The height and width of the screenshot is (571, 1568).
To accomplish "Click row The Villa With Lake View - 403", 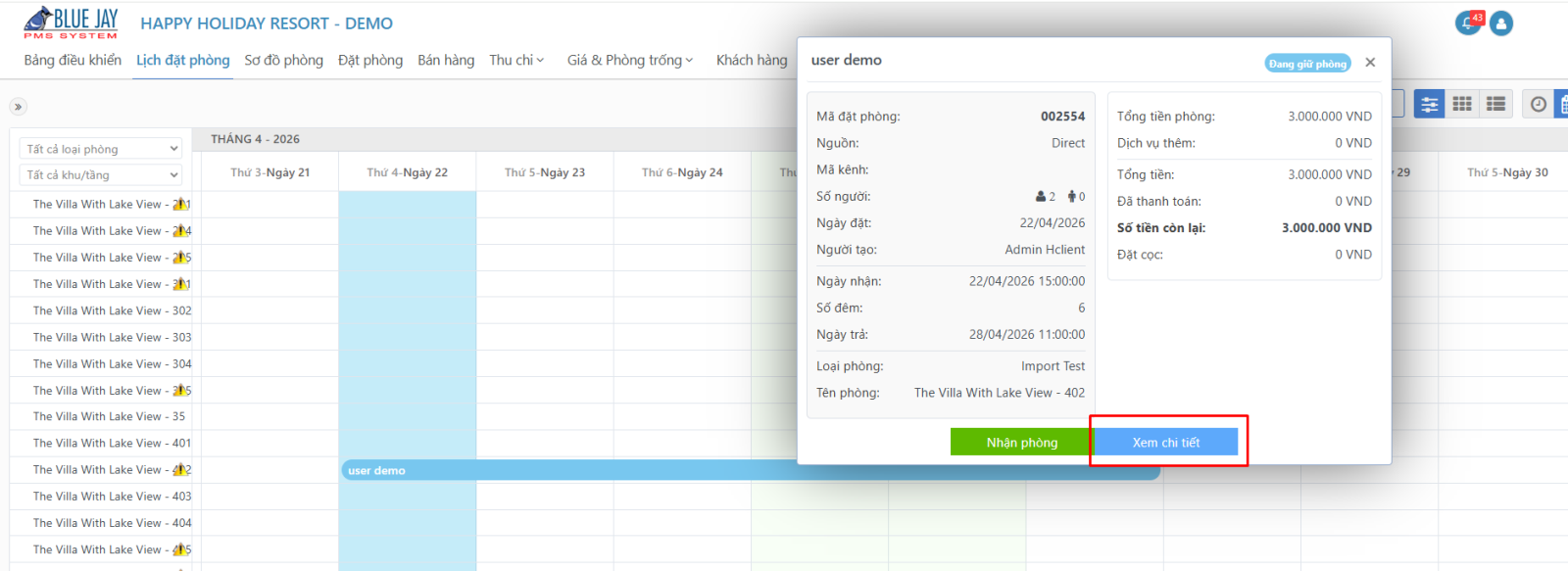I will click(x=112, y=497).
